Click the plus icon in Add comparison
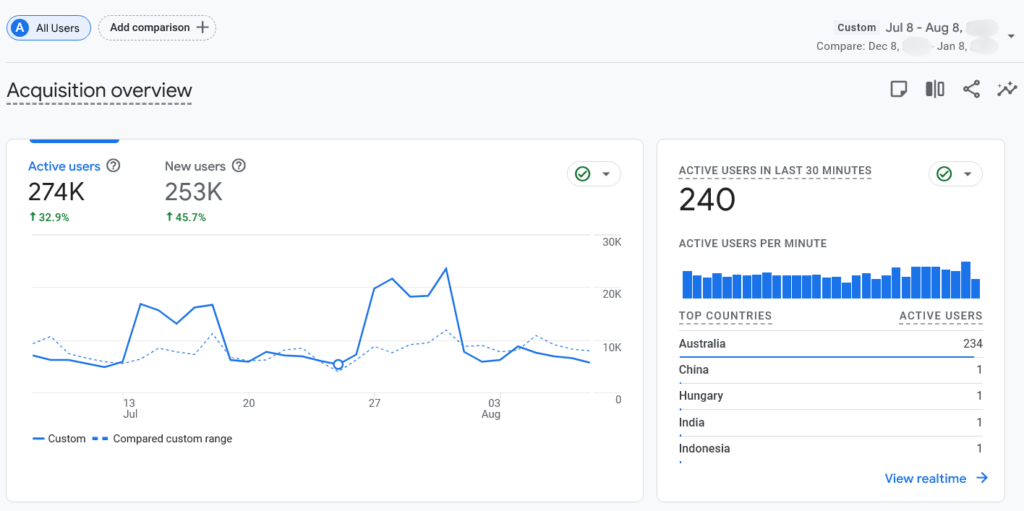1024x511 pixels. tap(202, 27)
